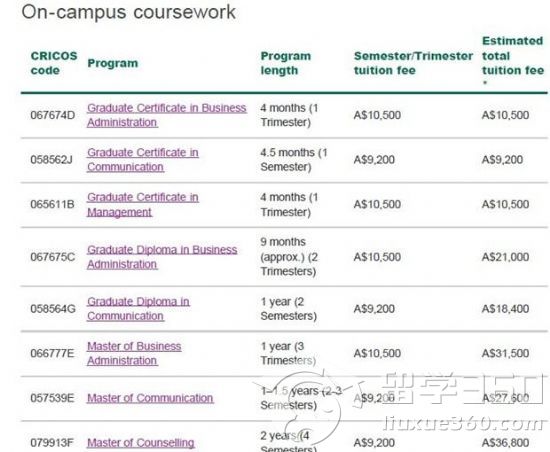Open Master of Communication link
This screenshot has height=452, width=550.
150,398
